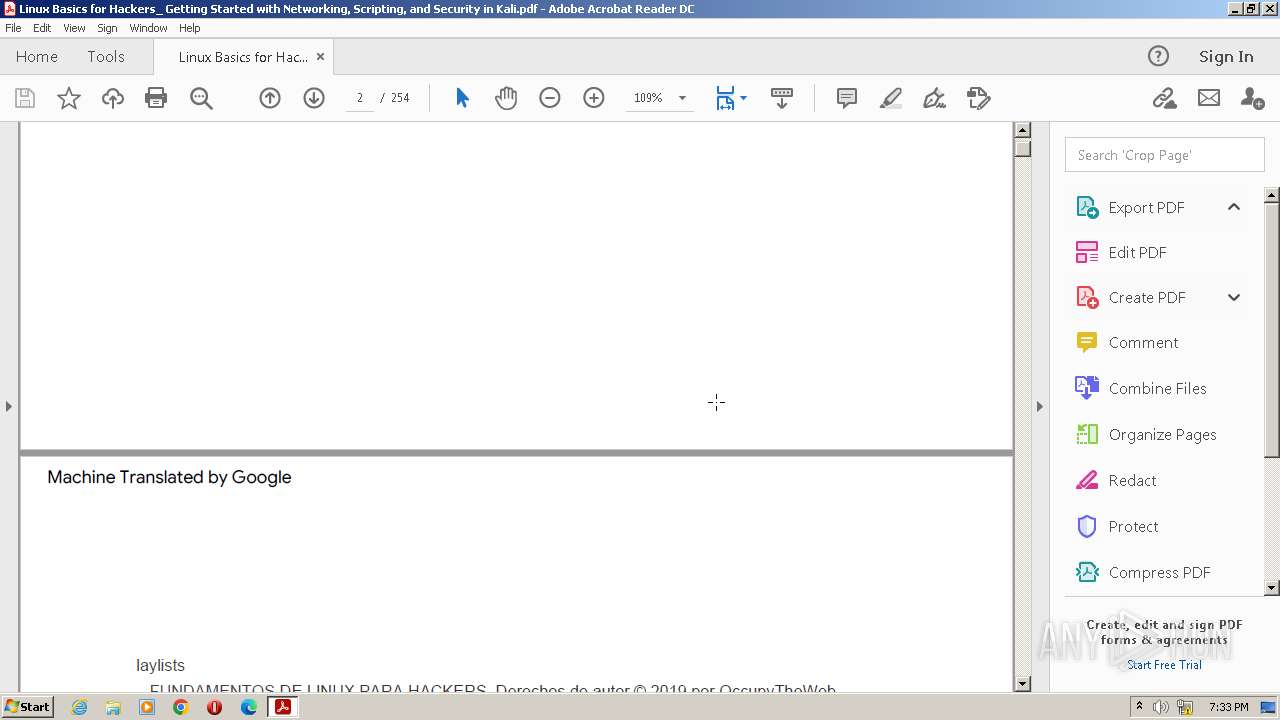Click Create PDF in the tools pane
This screenshot has height=720, width=1280.
(x=1147, y=297)
